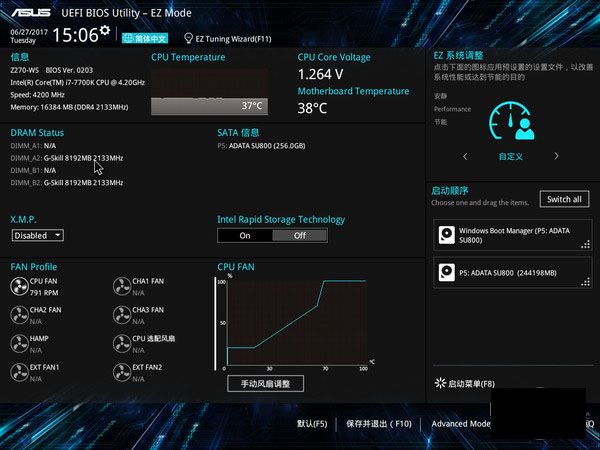
Task: Click 手动风扇调整 manual fan tuning button
Action: point(266,383)
